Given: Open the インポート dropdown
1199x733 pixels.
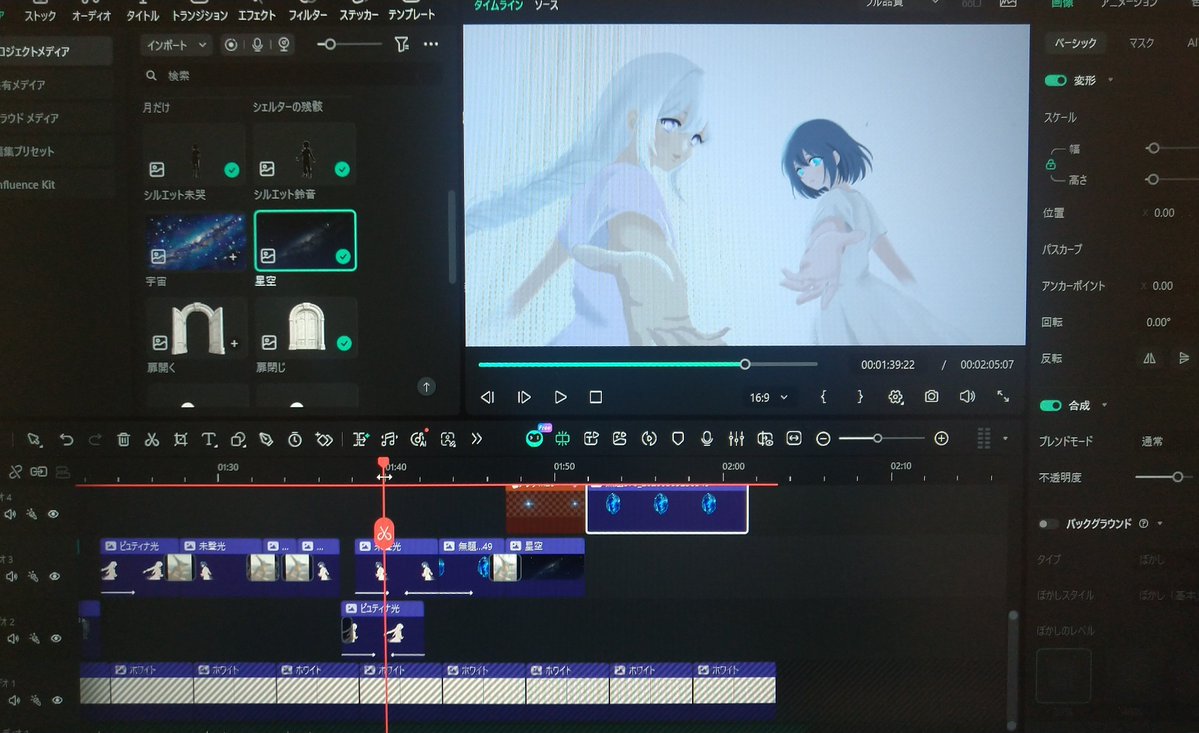Looking at the screenshot, I should click(176, 45).
